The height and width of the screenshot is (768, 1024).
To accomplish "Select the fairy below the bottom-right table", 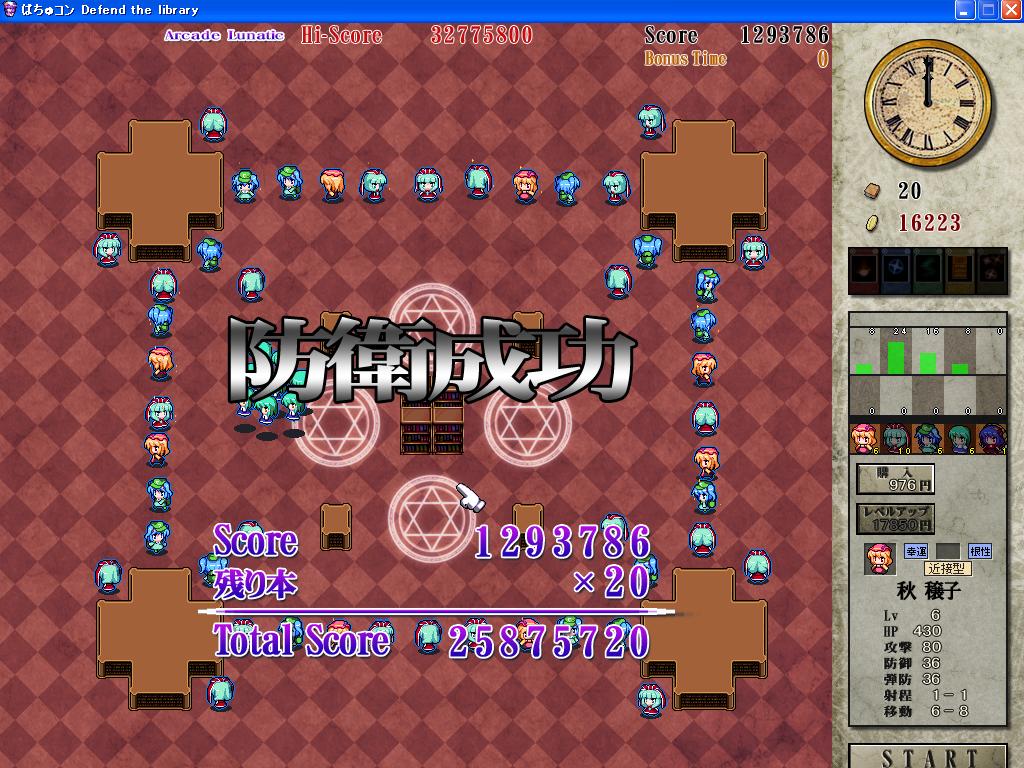I will pyautogui.click(x=651, y=700).
